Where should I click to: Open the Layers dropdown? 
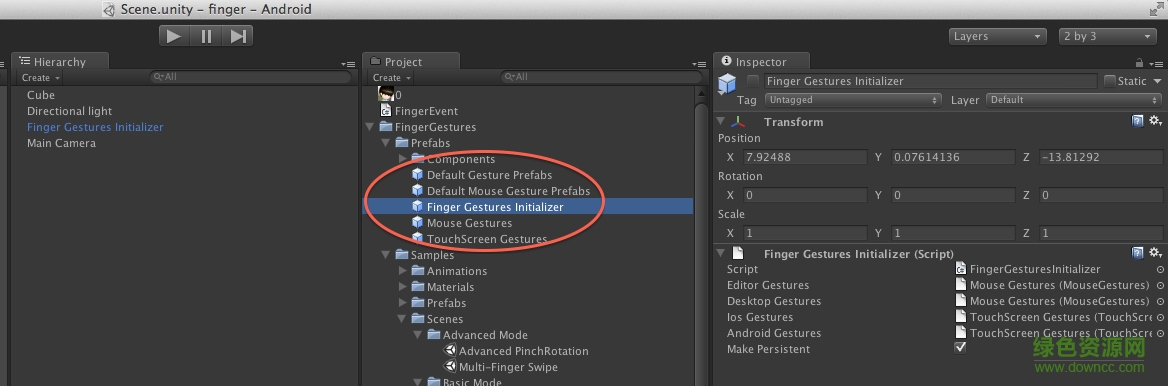pyautogui.click(x=998, y=36)
